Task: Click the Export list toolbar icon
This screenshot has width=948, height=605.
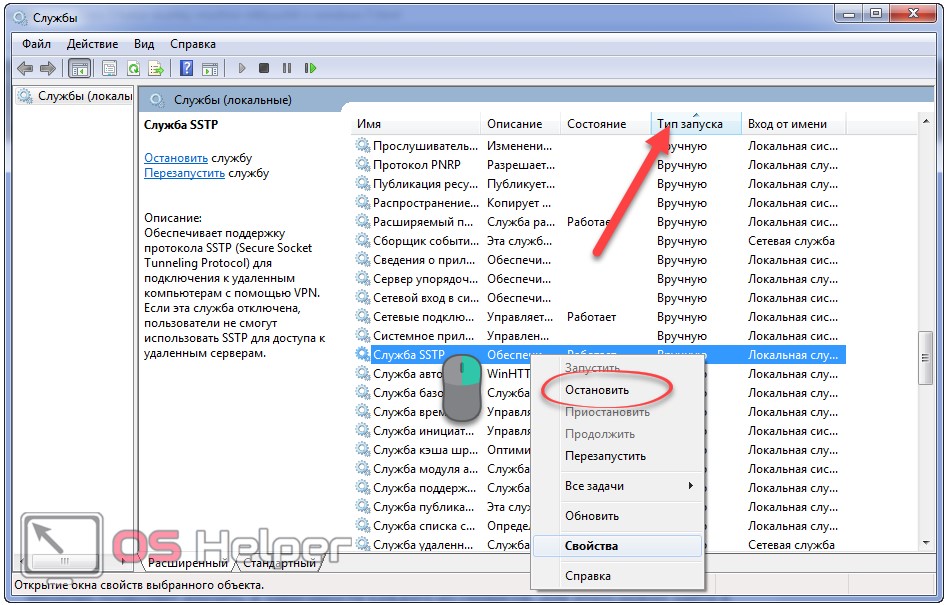Action: tap(156, 68)
